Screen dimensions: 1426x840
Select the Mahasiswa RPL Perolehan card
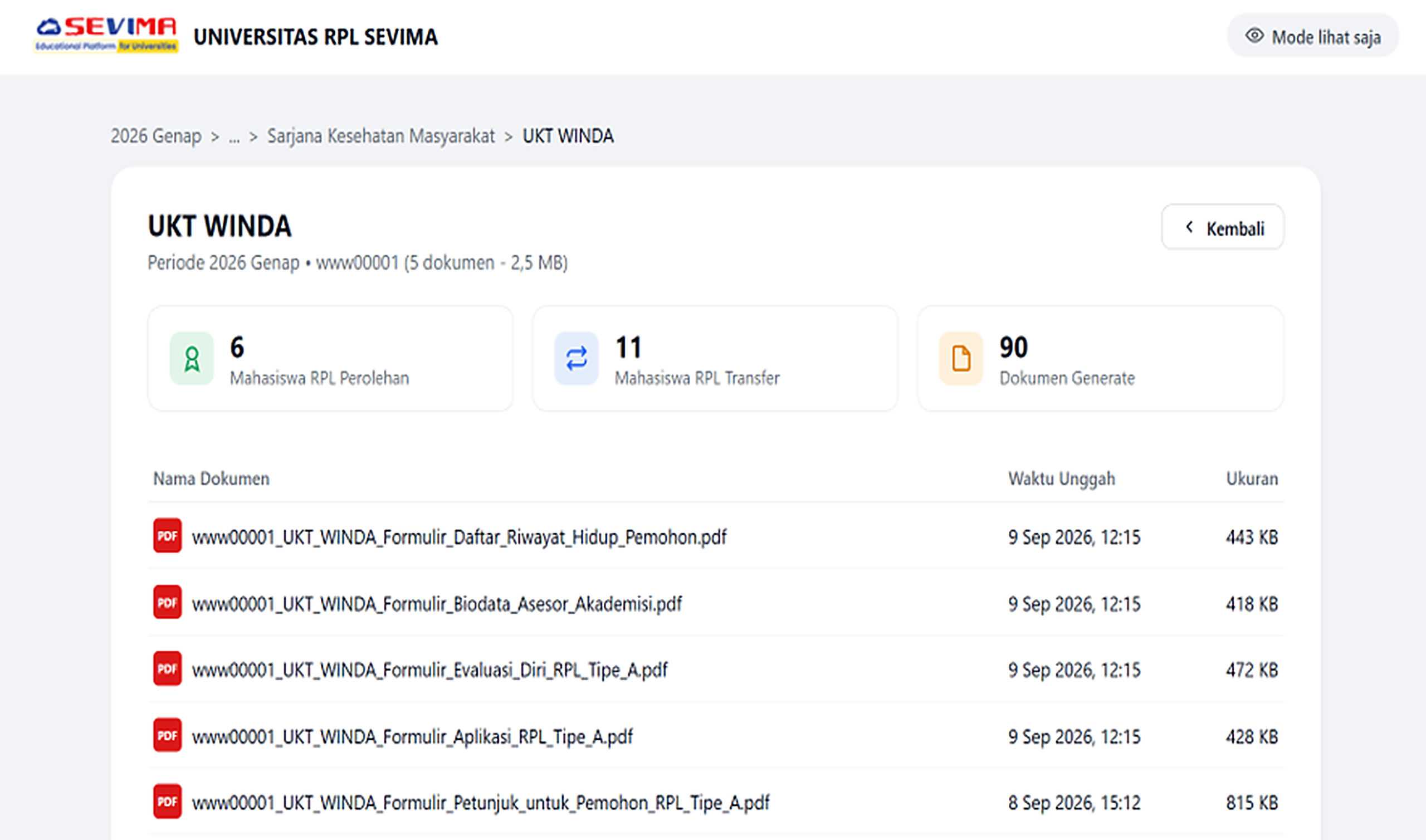click(330, 358)
